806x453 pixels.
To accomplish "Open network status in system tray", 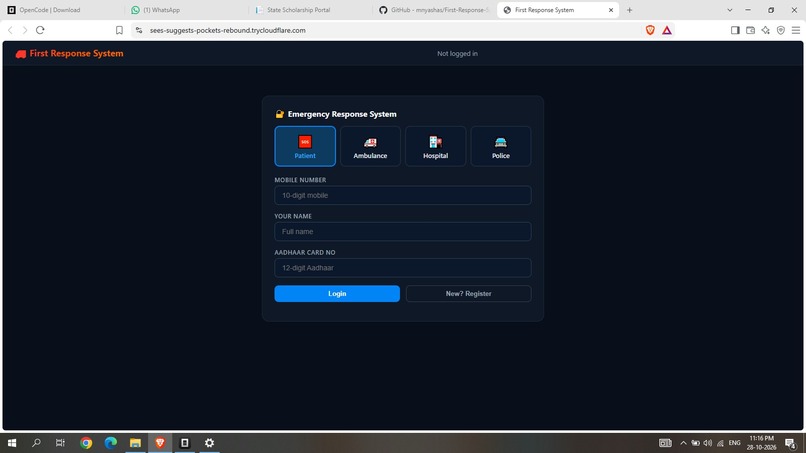I will click(720, 443).
